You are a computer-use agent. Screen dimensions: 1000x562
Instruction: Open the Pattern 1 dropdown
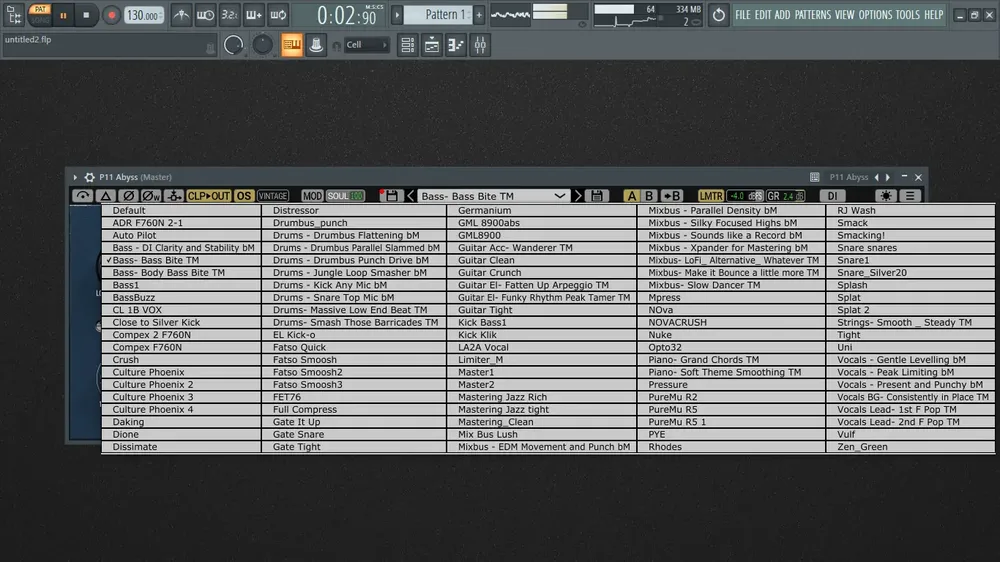pos(440,15)
